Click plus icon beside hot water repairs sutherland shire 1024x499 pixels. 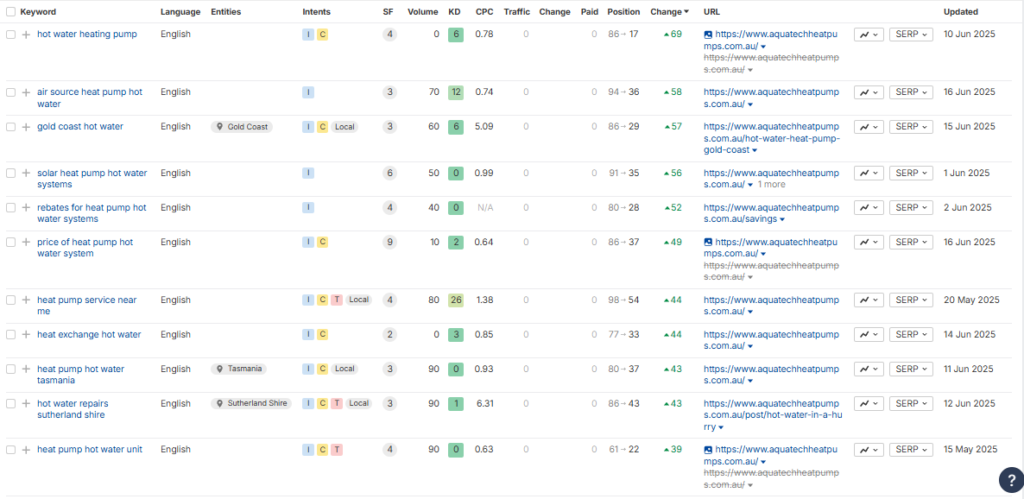[26, 404]
